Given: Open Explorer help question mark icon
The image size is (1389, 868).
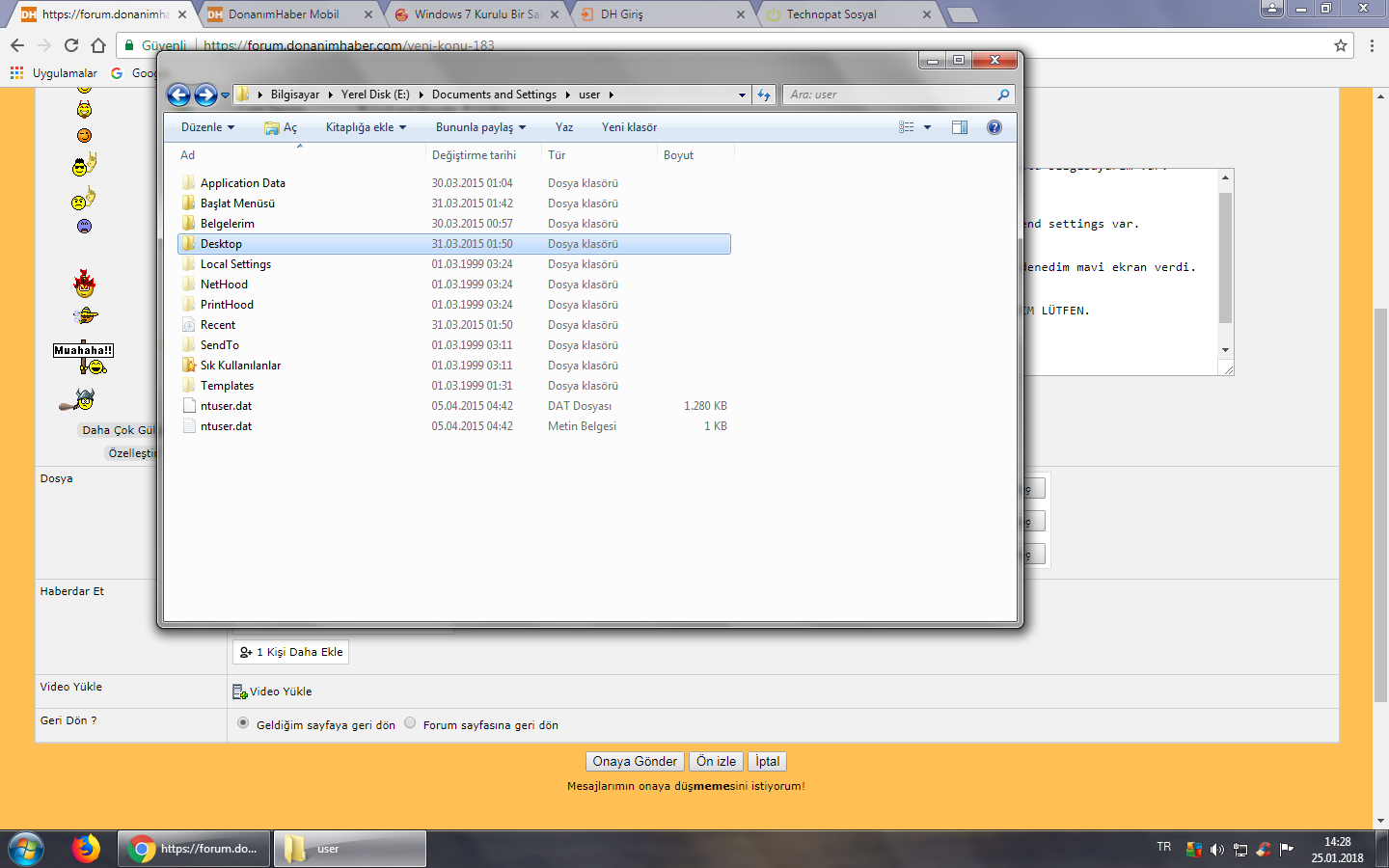Looking at the screenshot, I should click(x=994, y=127).
